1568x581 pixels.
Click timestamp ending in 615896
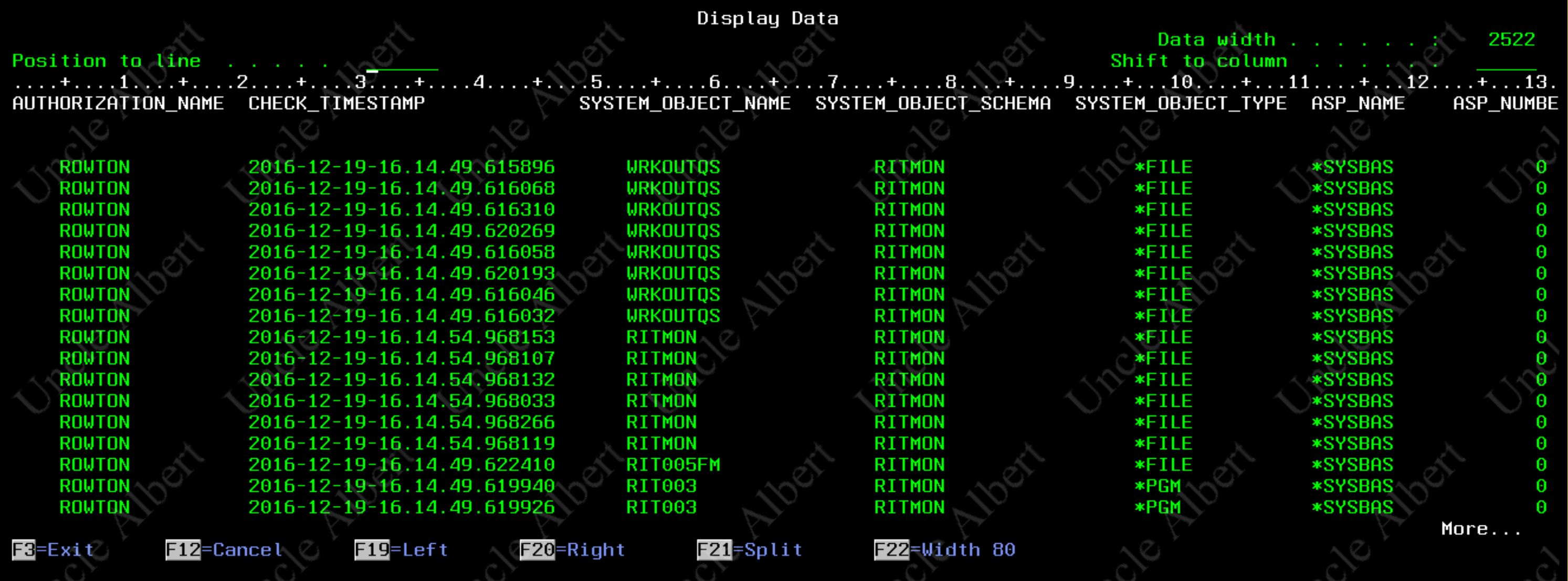point(401,167)
